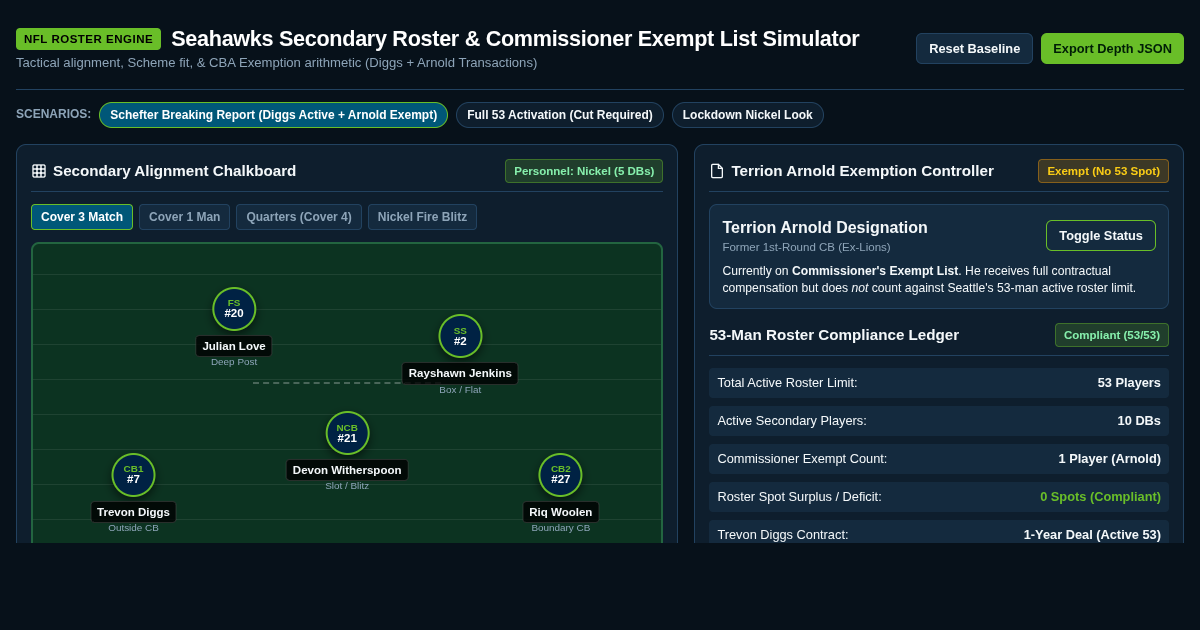Choose Full 53 Activation (Cut Required) scenario

pos(560,115)
